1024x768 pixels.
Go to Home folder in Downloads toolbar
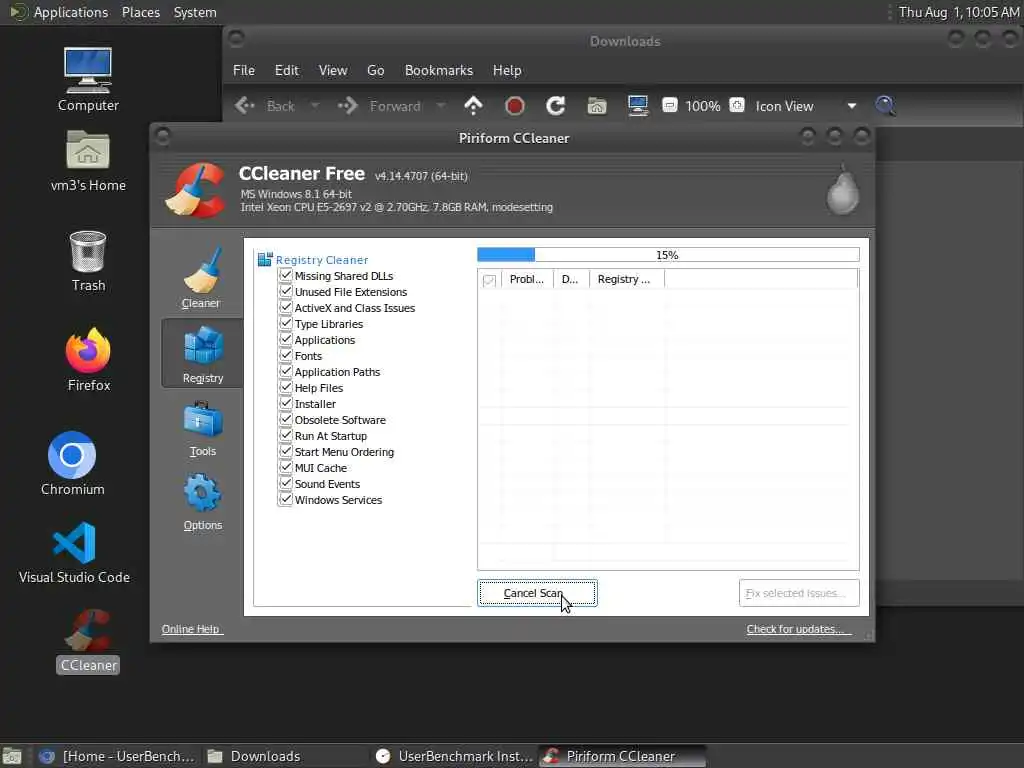[x=596, y=106]
